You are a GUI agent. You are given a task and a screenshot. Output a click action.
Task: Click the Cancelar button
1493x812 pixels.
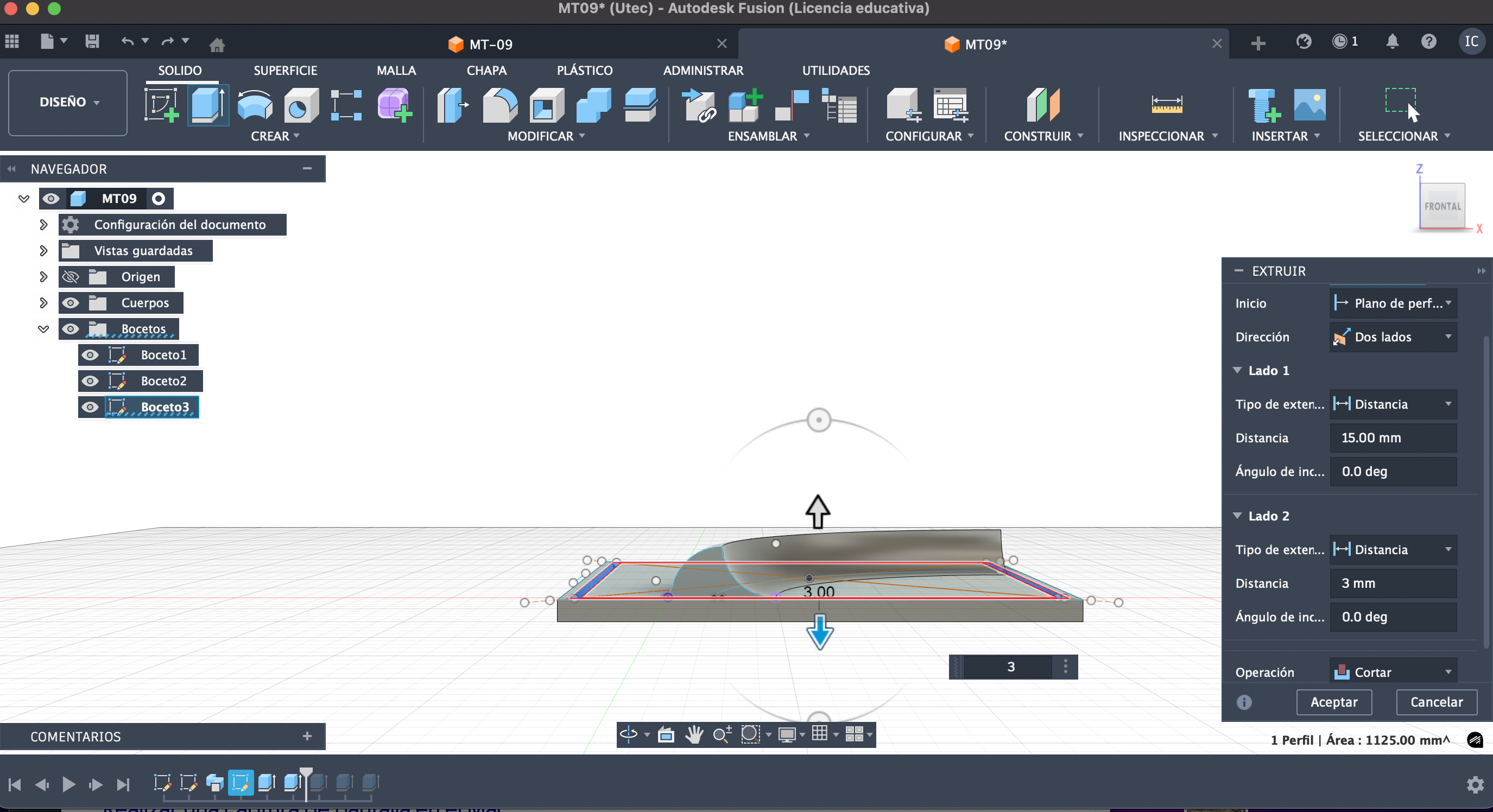coord(1435,702)
